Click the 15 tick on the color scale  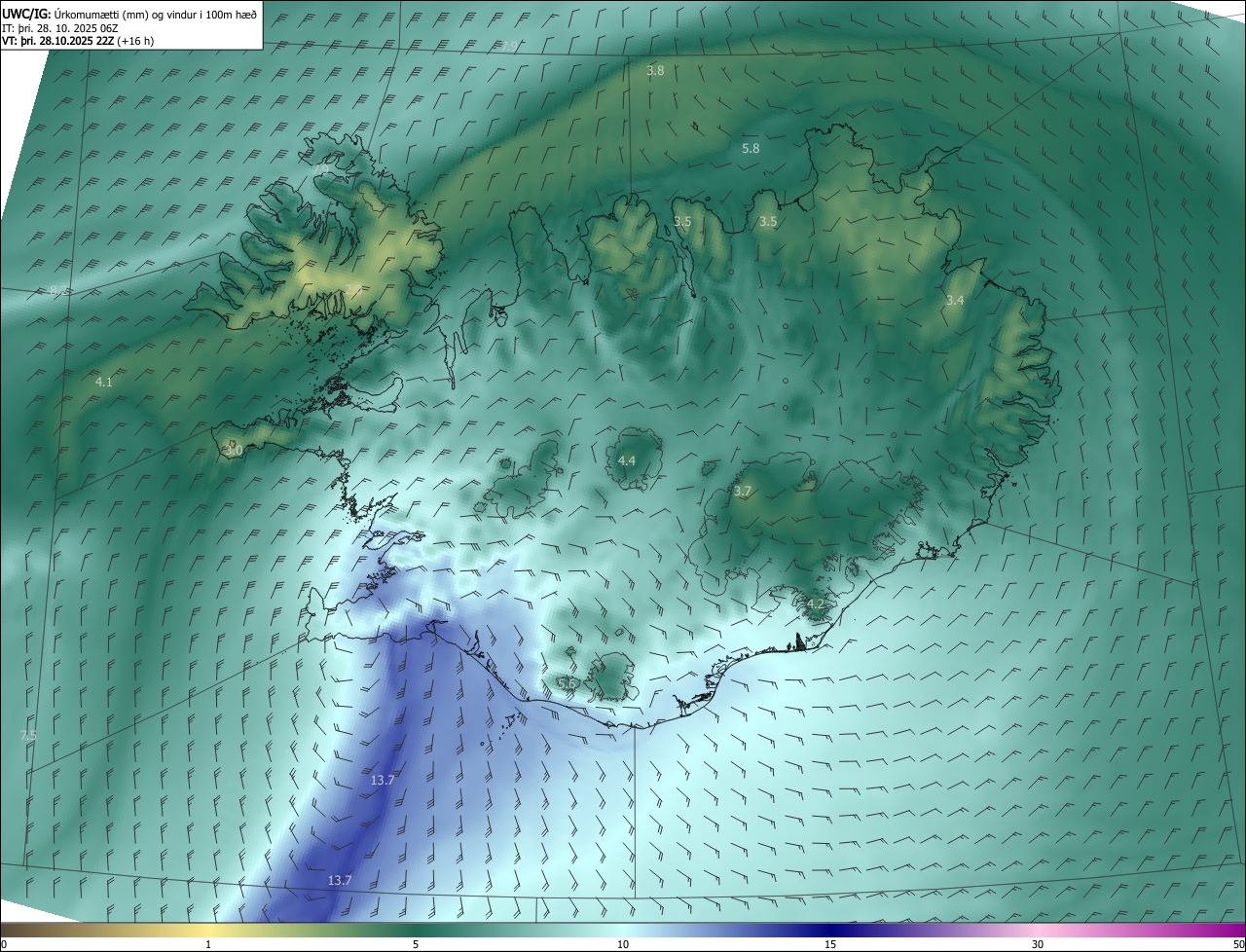click(x=830, y=944)
